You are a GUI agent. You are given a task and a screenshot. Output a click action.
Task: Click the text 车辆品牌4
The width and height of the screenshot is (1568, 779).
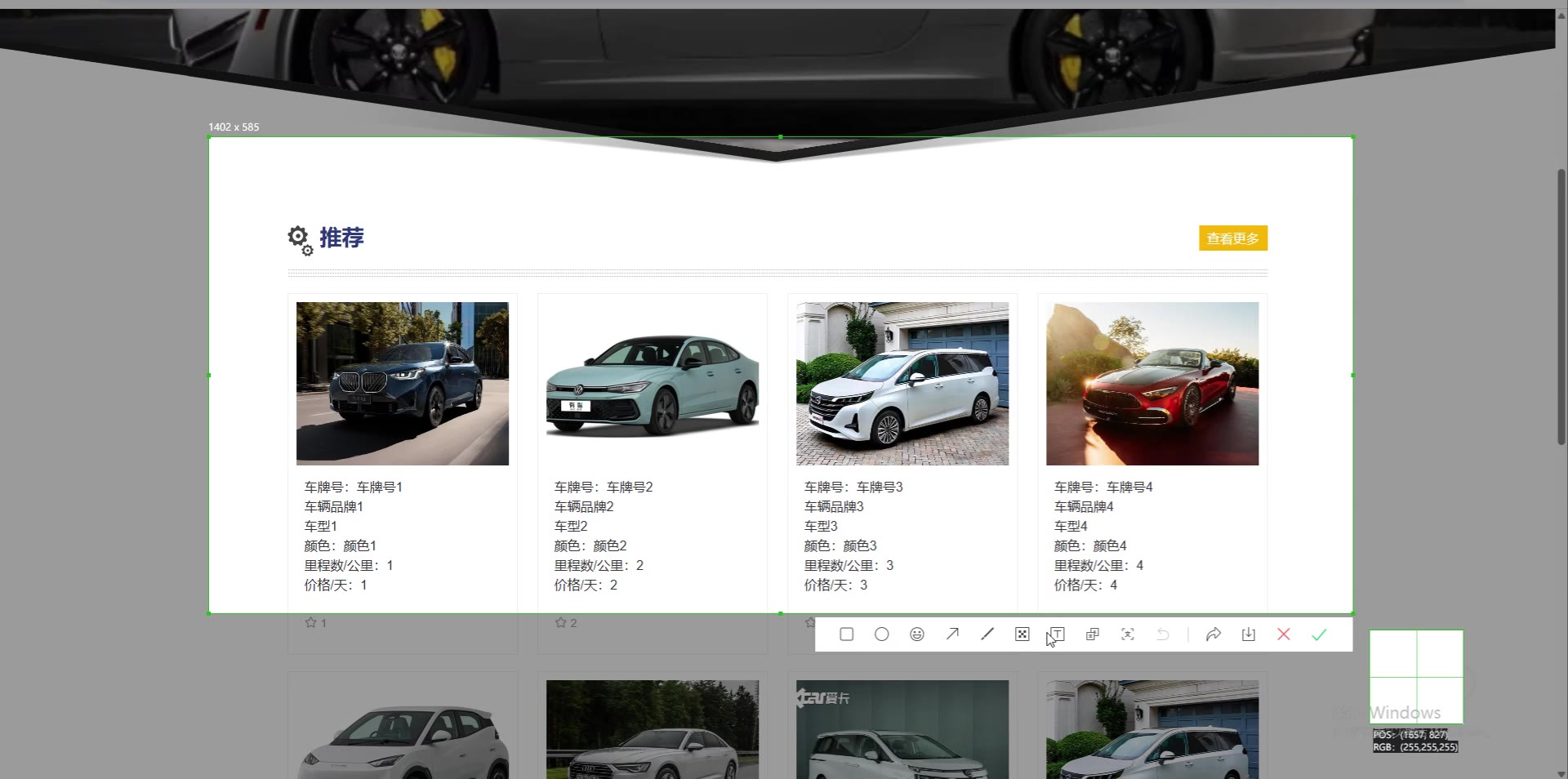tap(1084, 506)
